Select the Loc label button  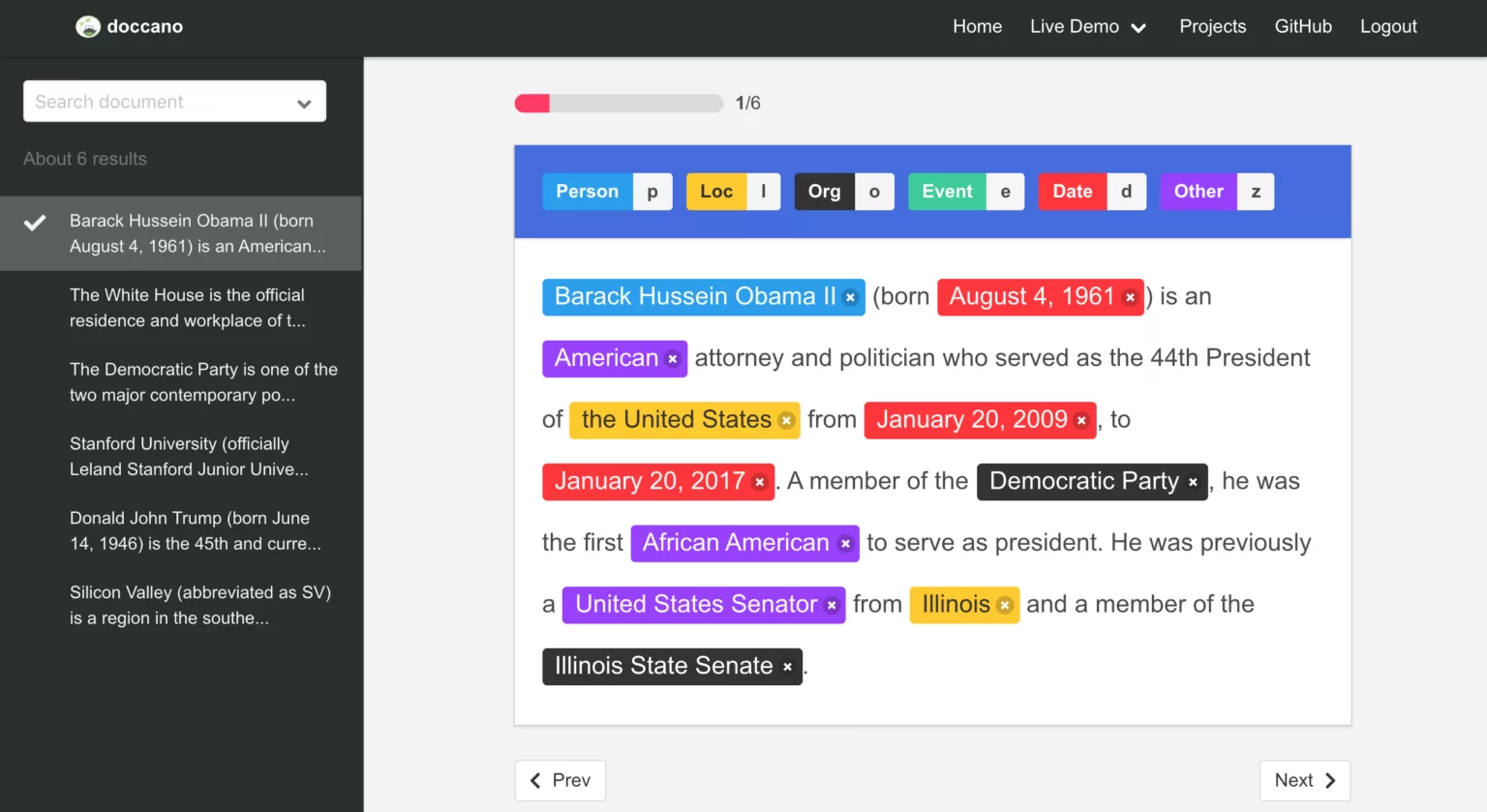click(716, 192)
